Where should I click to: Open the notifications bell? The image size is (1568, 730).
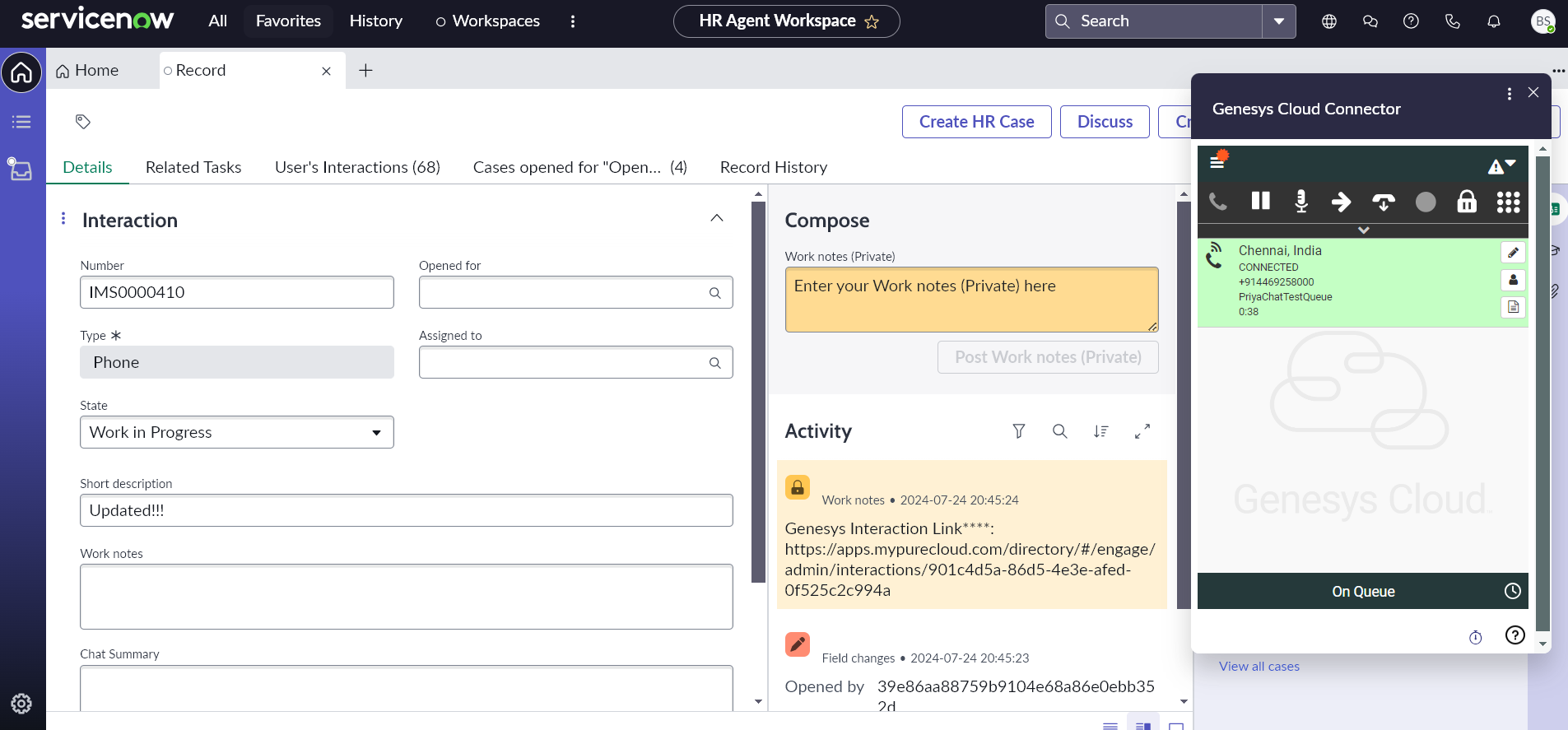tap(1494, 21)
